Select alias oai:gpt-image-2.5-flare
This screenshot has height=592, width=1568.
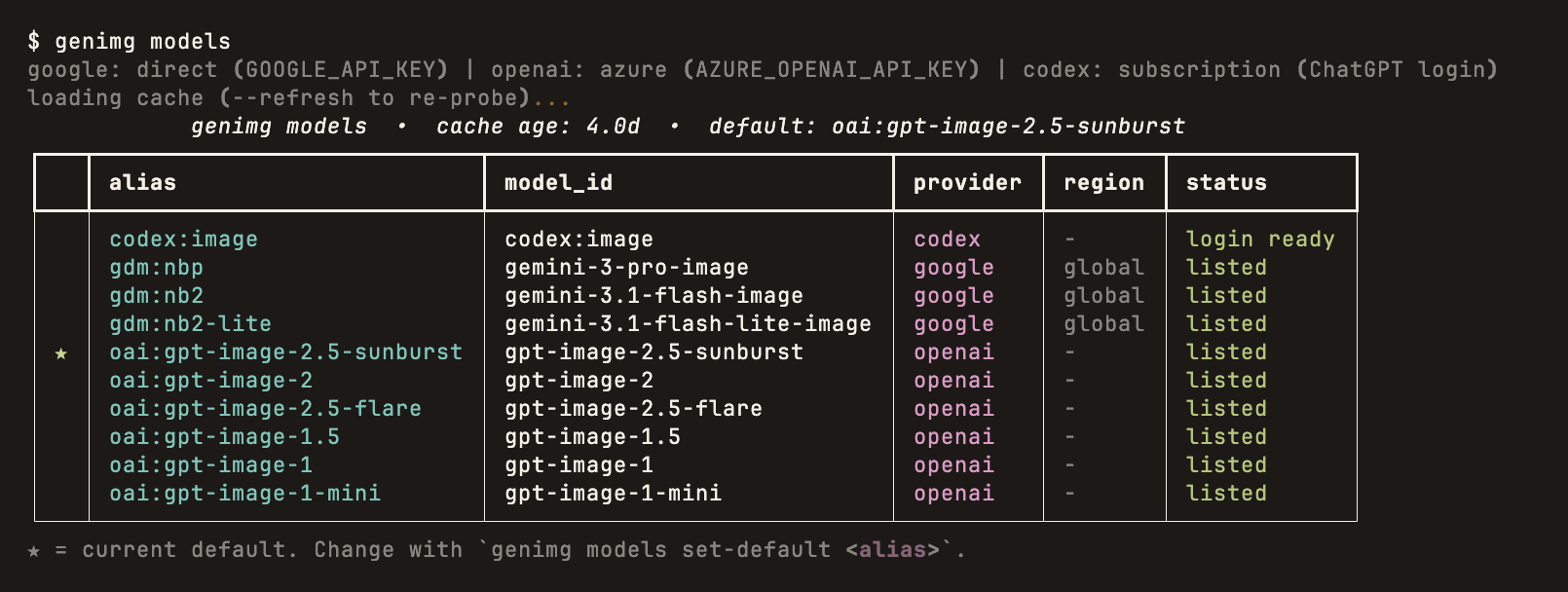[265, 409]
